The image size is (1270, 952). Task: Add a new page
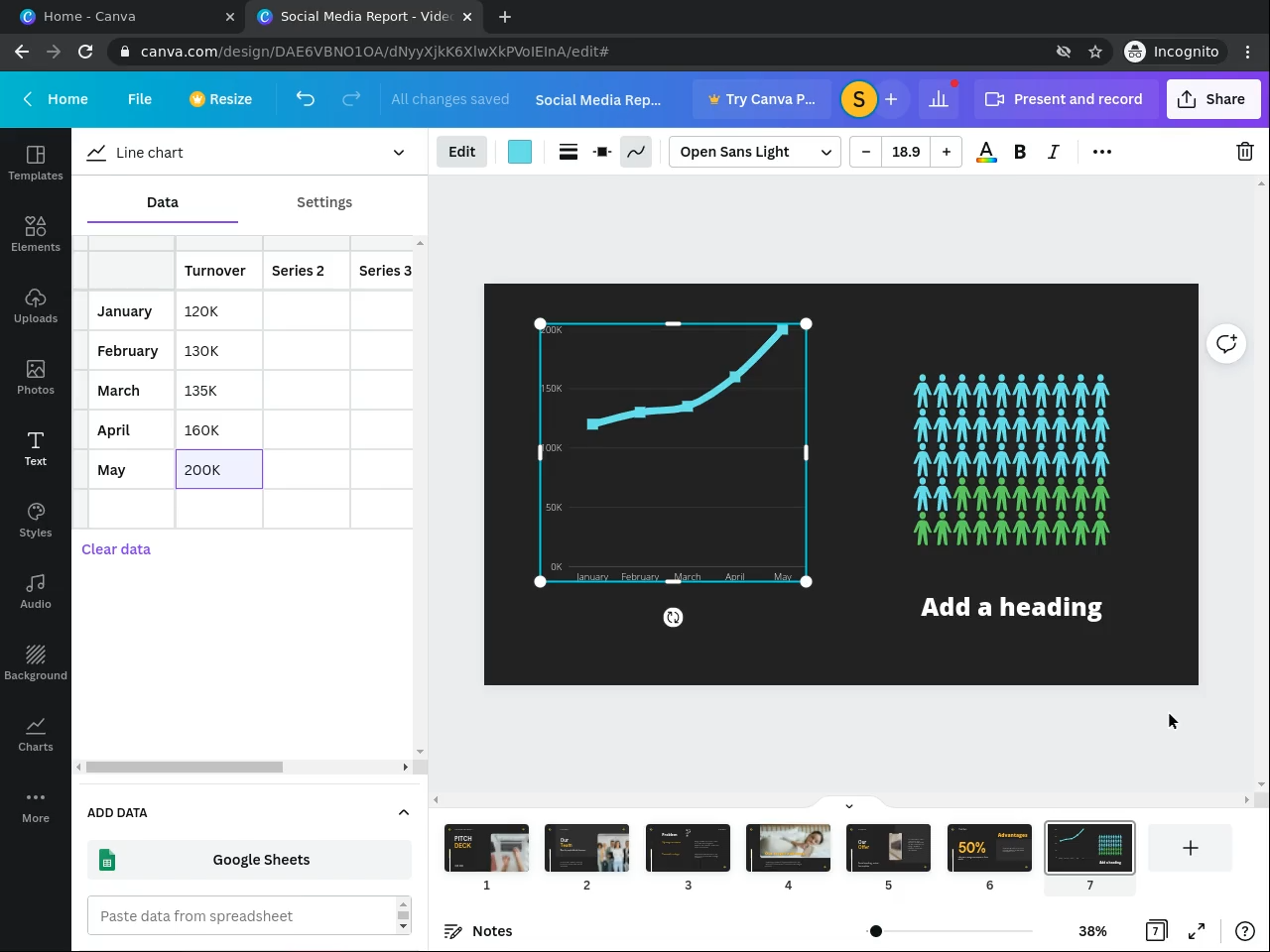tap(1191, 848)
